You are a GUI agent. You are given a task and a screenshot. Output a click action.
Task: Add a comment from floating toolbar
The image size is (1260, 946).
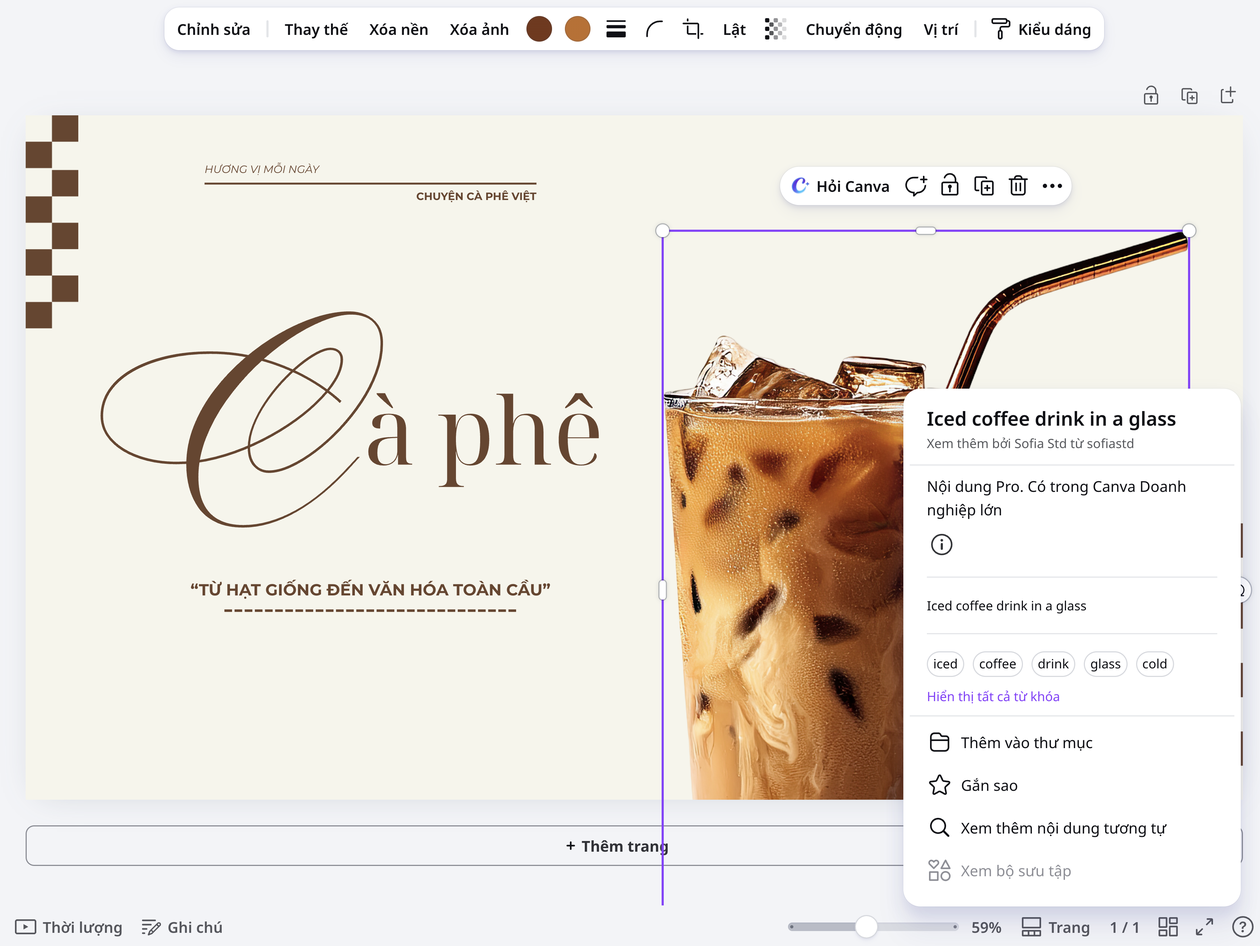coord(916,186)
